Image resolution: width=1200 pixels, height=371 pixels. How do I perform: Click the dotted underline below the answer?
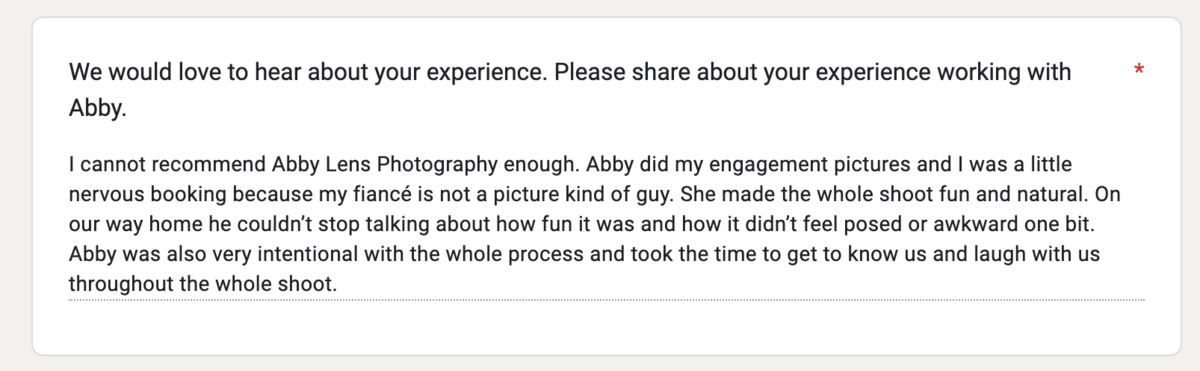click(606, 299)
